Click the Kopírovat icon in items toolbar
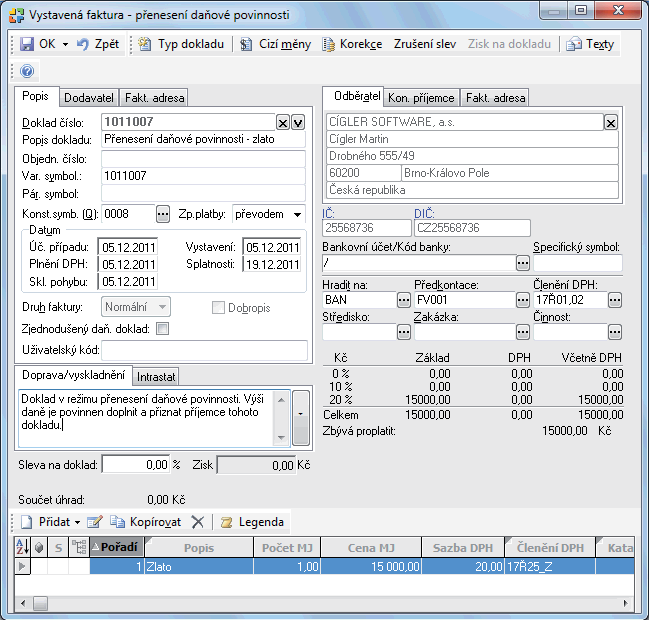 (x=117, y=522)
